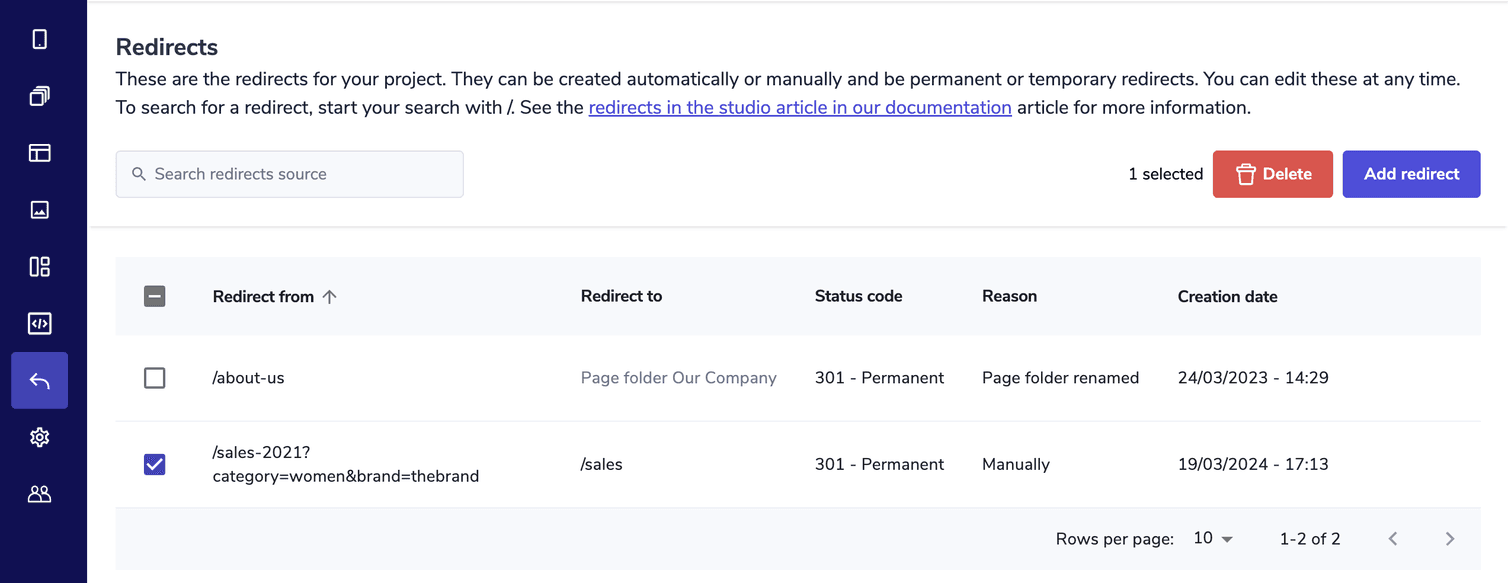The width and height of the screenshot is (1508, 583).
Task: Open project settings via the gear icon
Action: coord(39,437)
